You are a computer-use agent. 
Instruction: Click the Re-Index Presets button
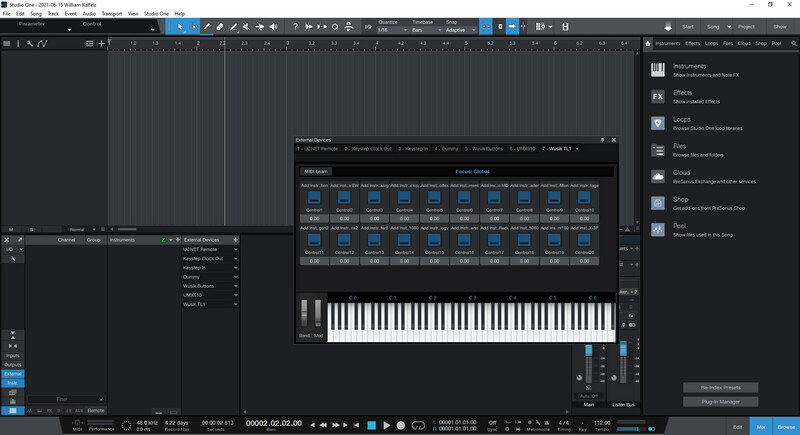point(720,388)
